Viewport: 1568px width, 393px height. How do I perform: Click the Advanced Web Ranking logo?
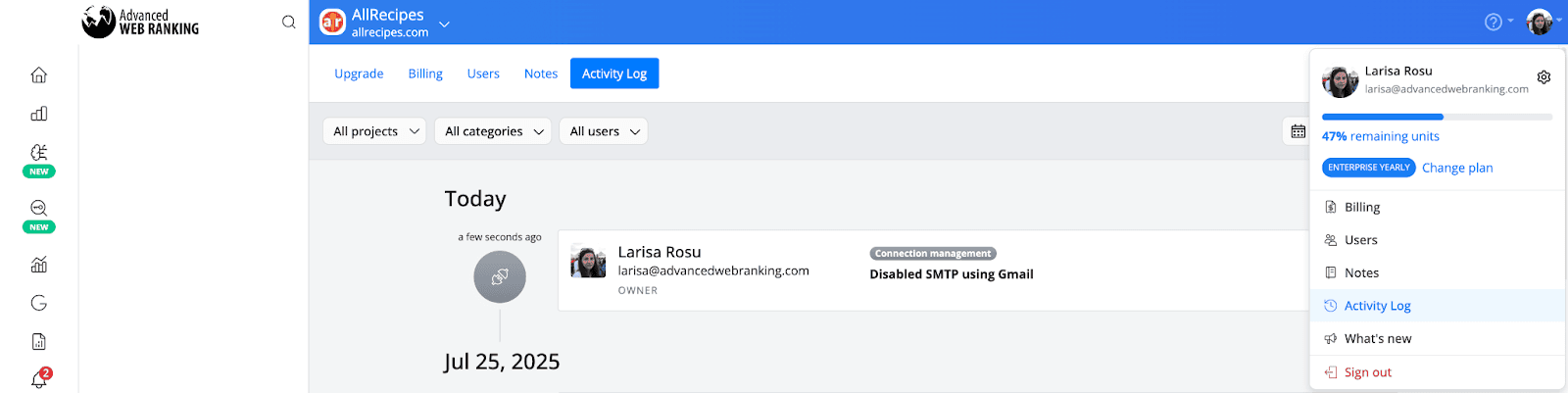(140, 22)
